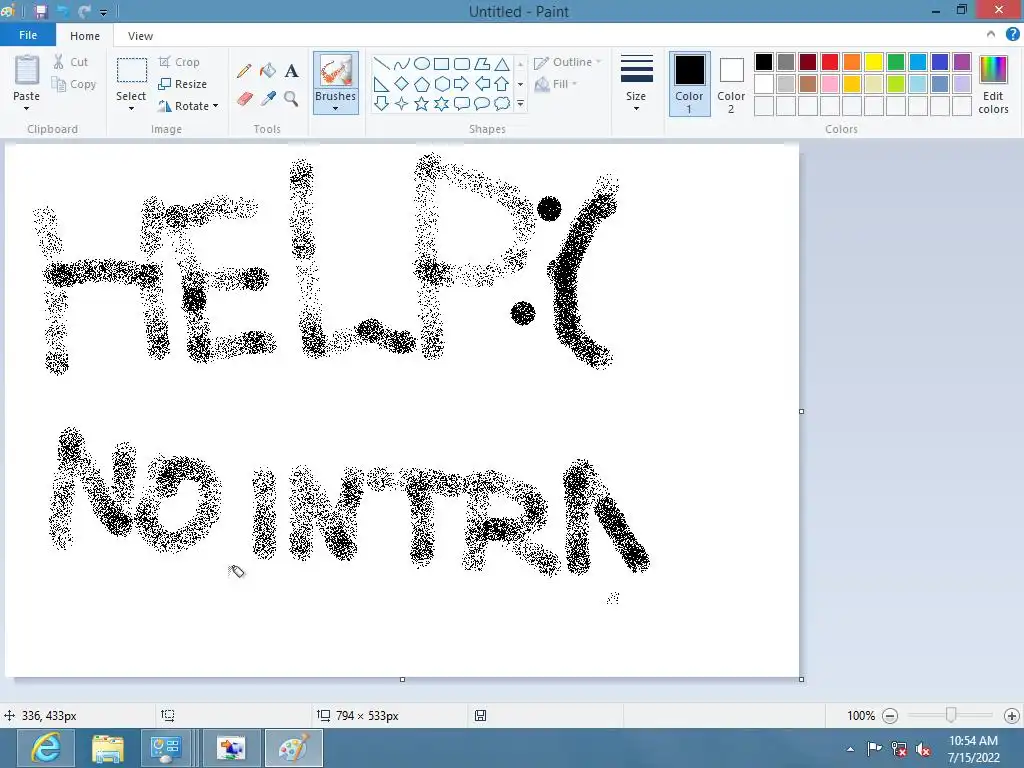
Task: Select the Fill with color bucket tool
Action: tap(268, 71)
